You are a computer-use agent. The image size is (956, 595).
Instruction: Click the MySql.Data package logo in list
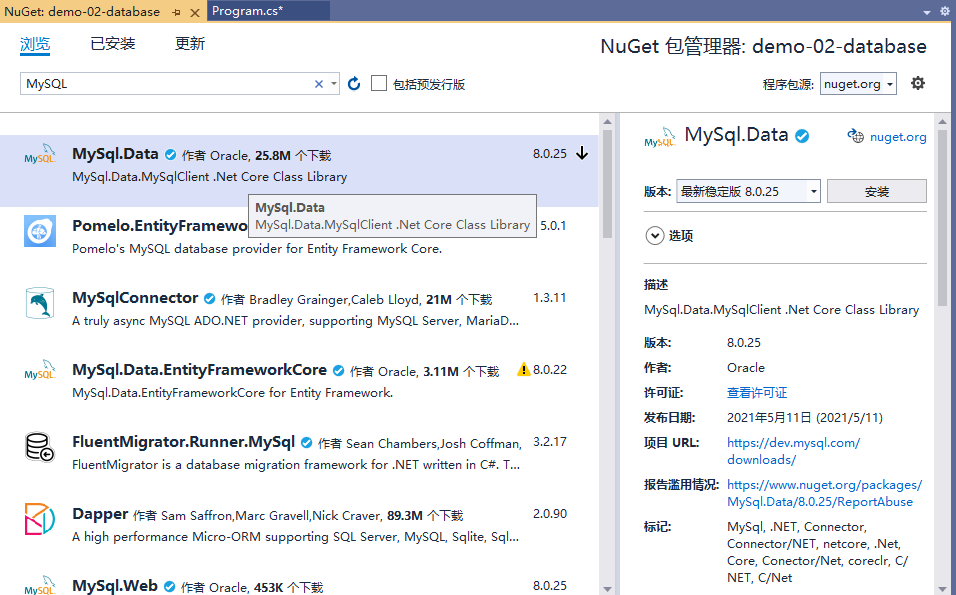click(40, 155)
